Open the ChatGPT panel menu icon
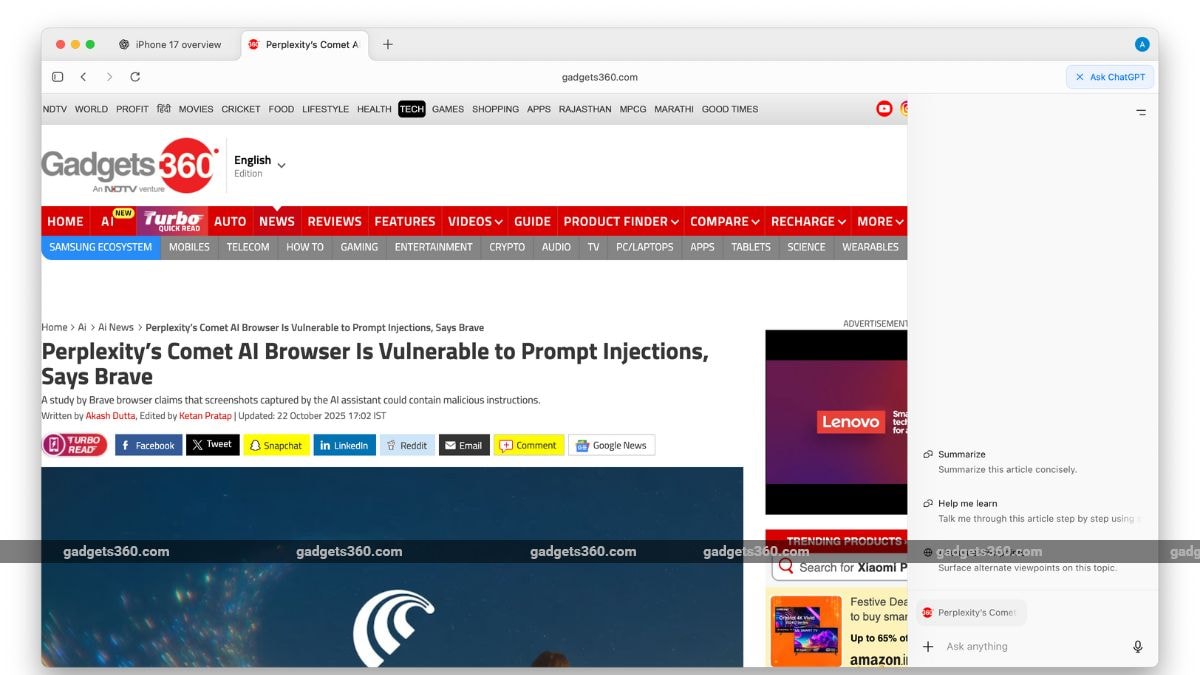Viewport: 1200px width, 675px height. [1141, 113]
